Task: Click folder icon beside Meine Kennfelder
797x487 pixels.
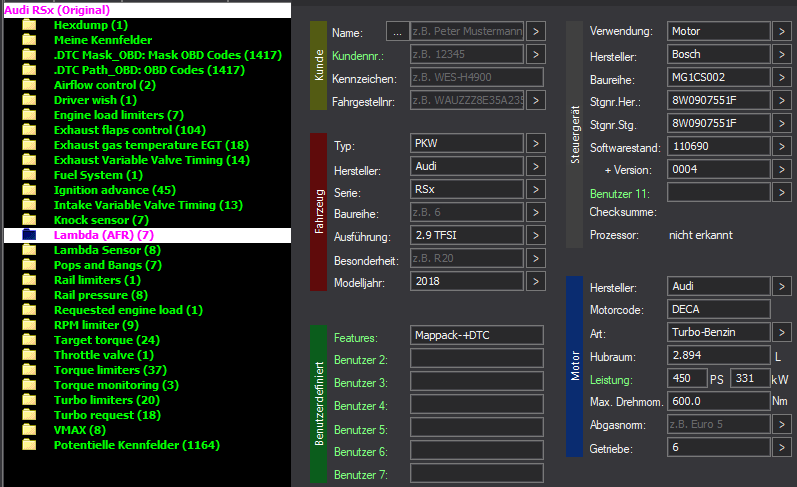Action: point(29,40)
